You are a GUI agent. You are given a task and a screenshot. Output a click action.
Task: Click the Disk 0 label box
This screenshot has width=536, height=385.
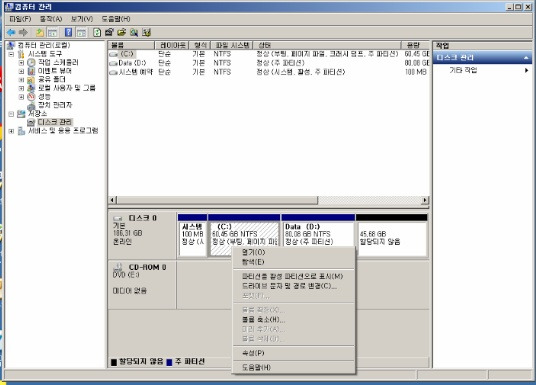coord(142,235)
